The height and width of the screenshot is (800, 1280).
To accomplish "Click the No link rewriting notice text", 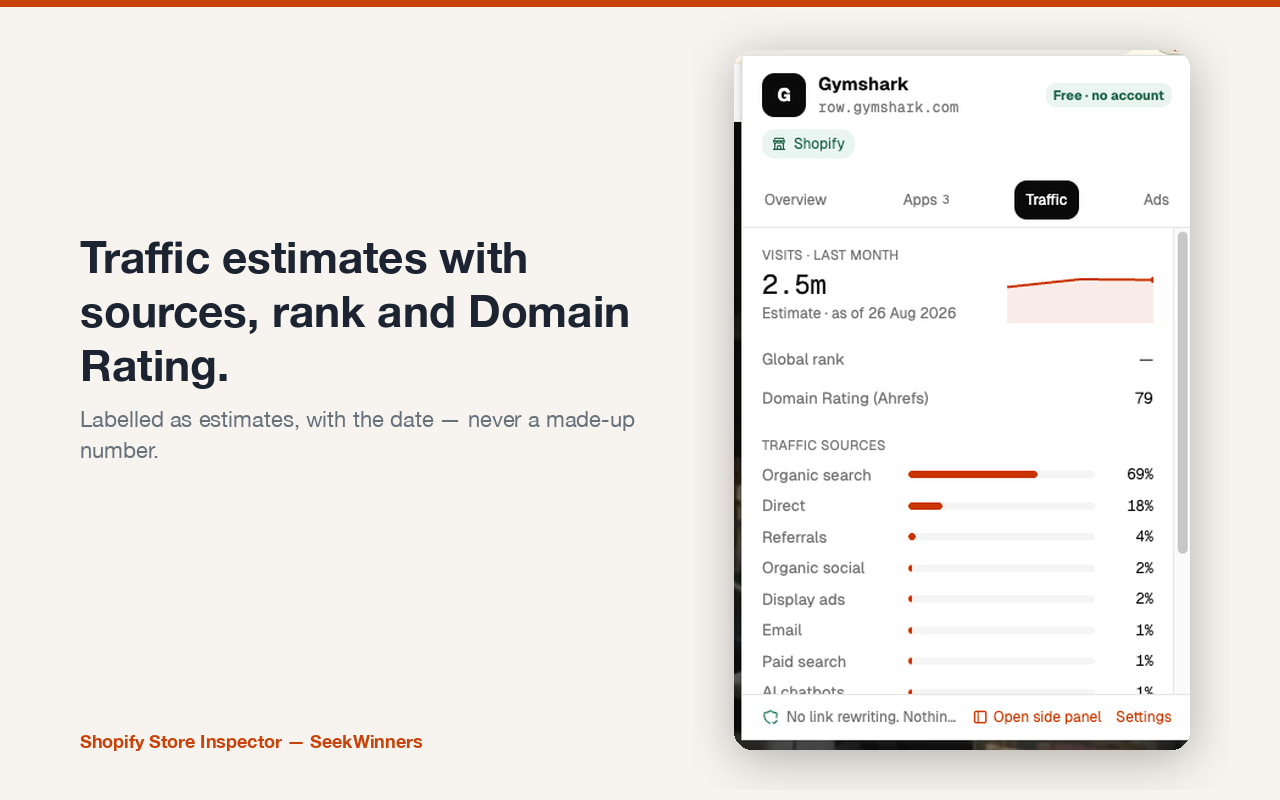I will click(871, 717).
